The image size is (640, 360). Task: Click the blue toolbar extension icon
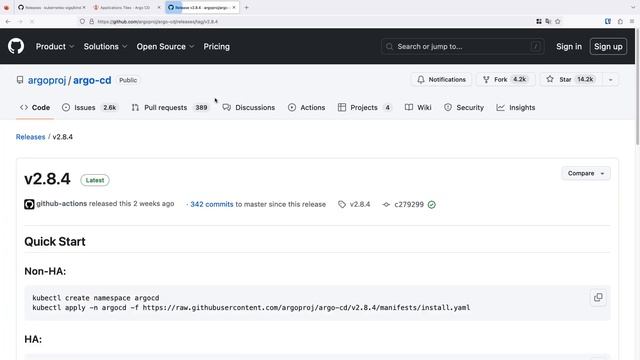(x=608, y=21)
